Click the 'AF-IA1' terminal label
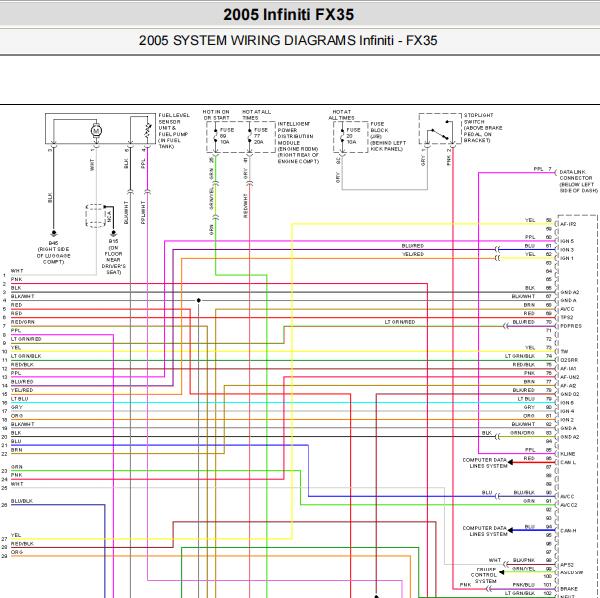The height and width of the screenshot is (598, 600). 568,369
